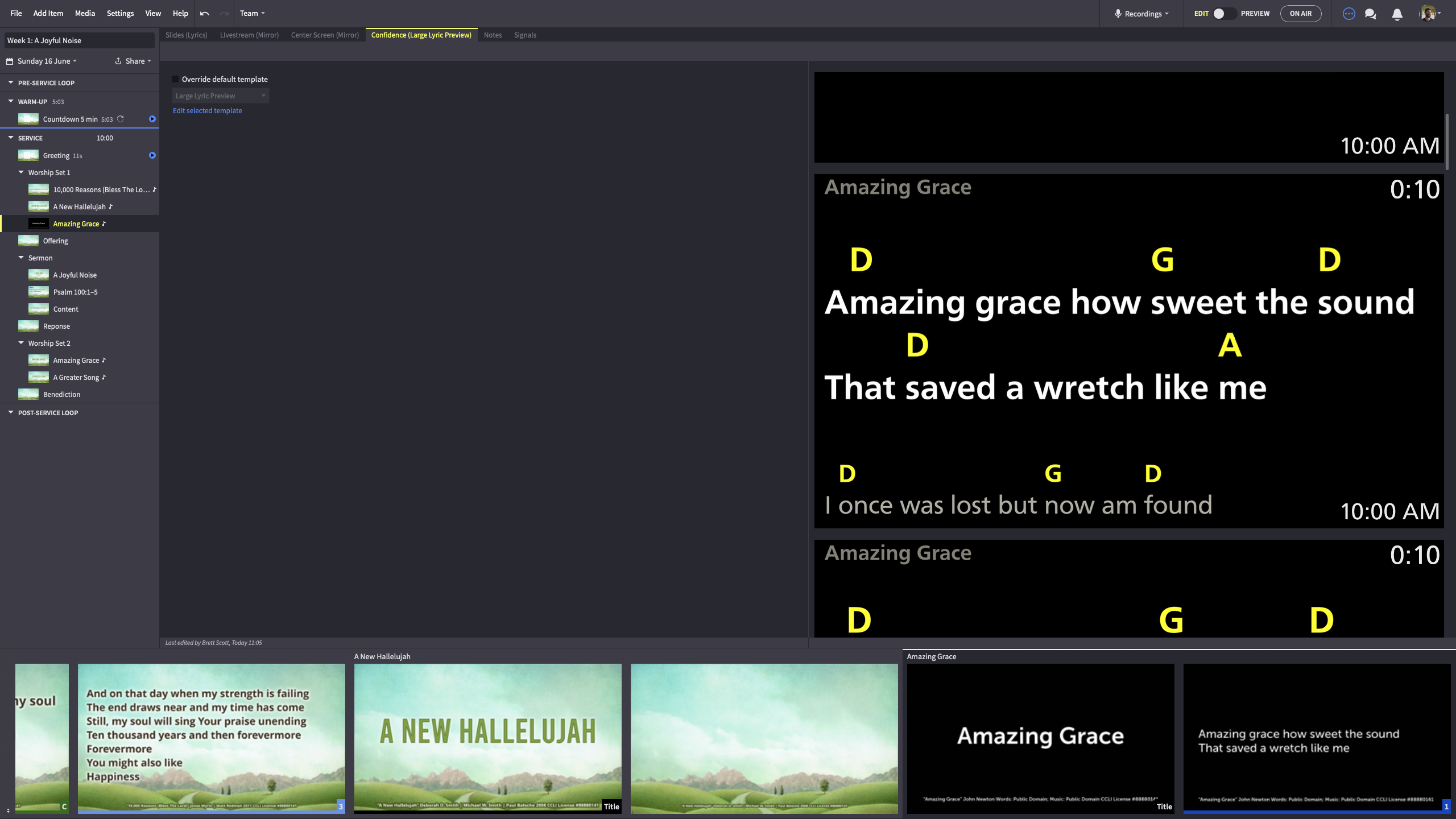Open the chat messages icon

point(1370,14)
